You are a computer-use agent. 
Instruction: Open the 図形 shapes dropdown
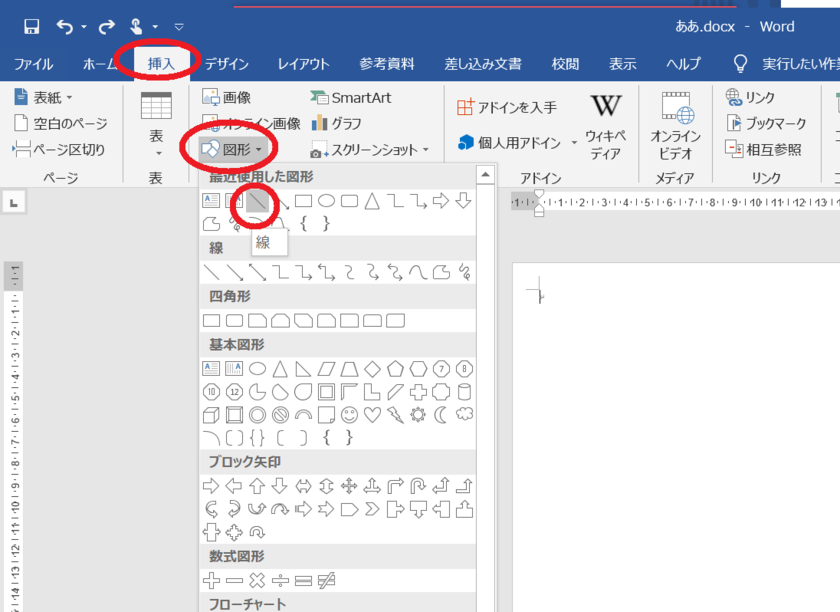pos(231,150)
